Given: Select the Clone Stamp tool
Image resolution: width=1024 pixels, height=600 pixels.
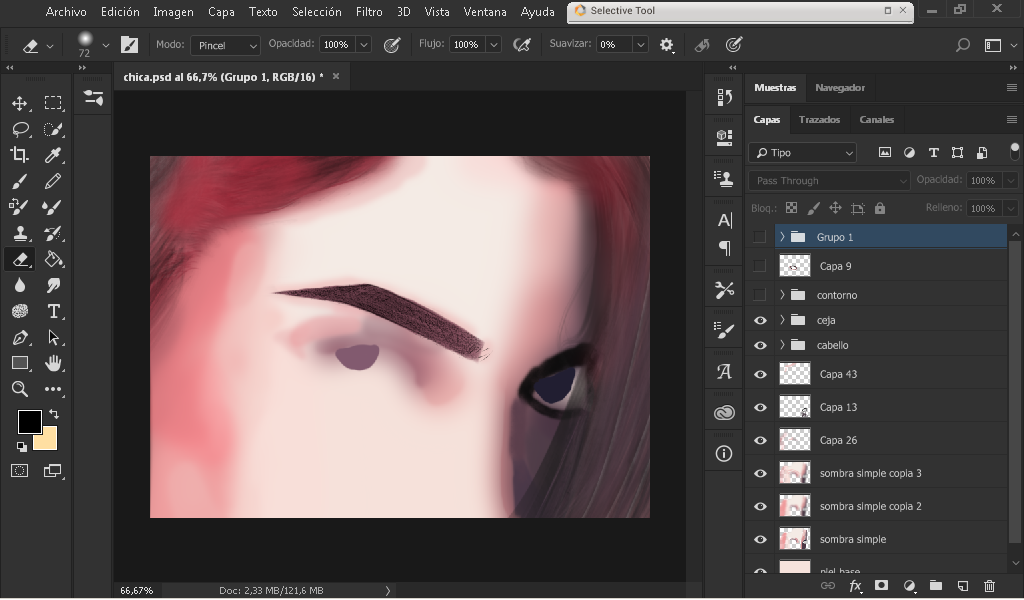Looking at the screenshot, I should click(x=19, y=233).
